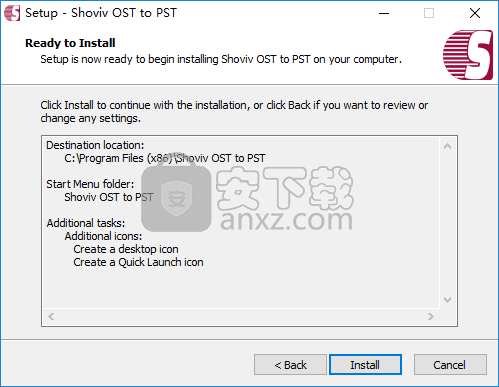Click the 'Setup - Shoviv OST to PST' title text

click(x=101, y=13)
